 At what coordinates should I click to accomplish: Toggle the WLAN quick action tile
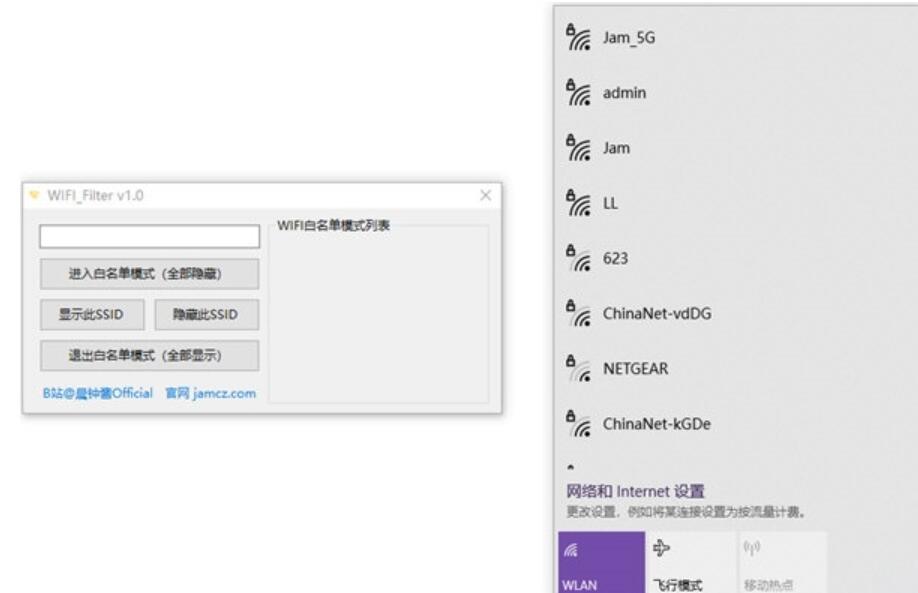pos(601,562)
